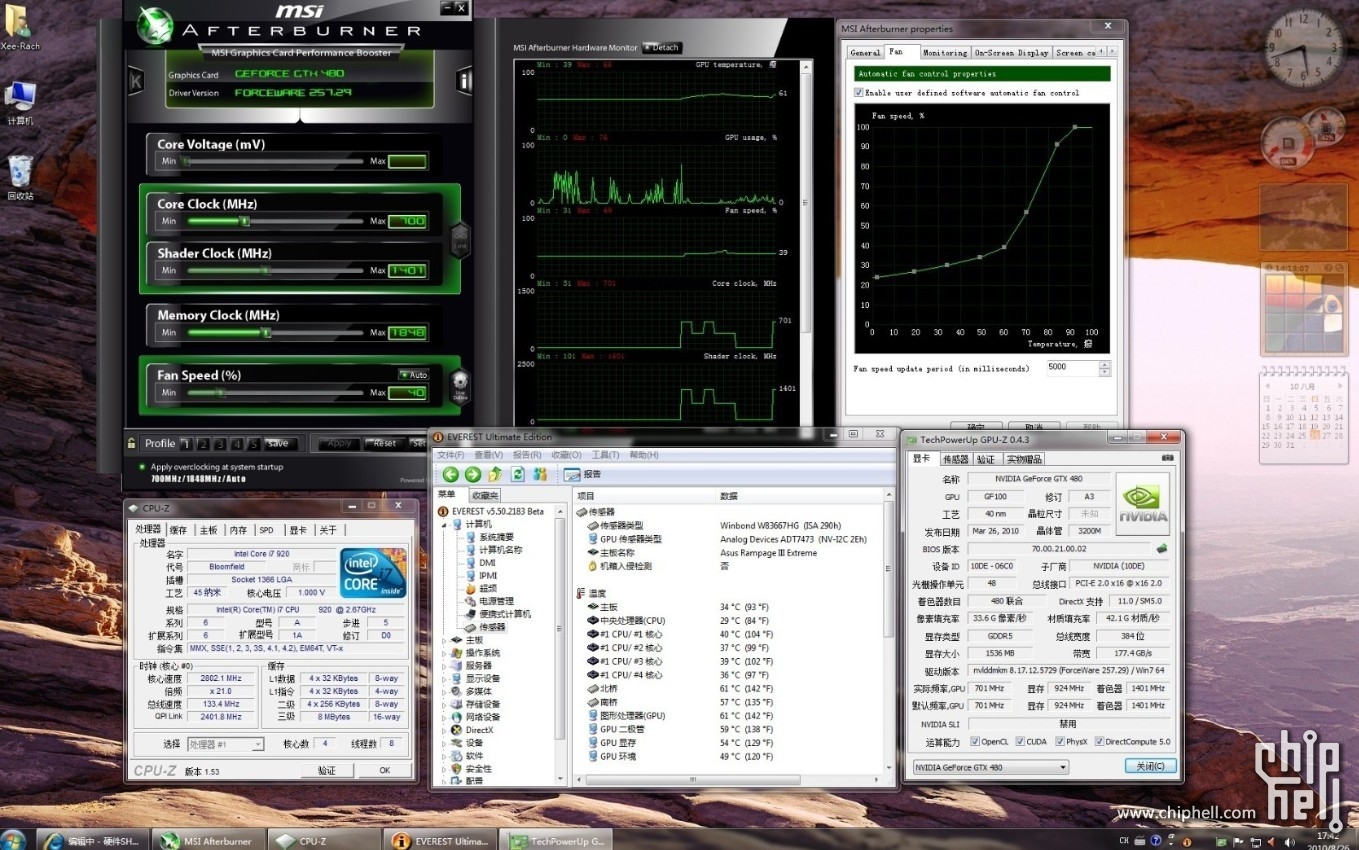Toggle user defined automatic fan control checkbox
The width and height of the screenshot is (1359, 850).
pos(858,93)
